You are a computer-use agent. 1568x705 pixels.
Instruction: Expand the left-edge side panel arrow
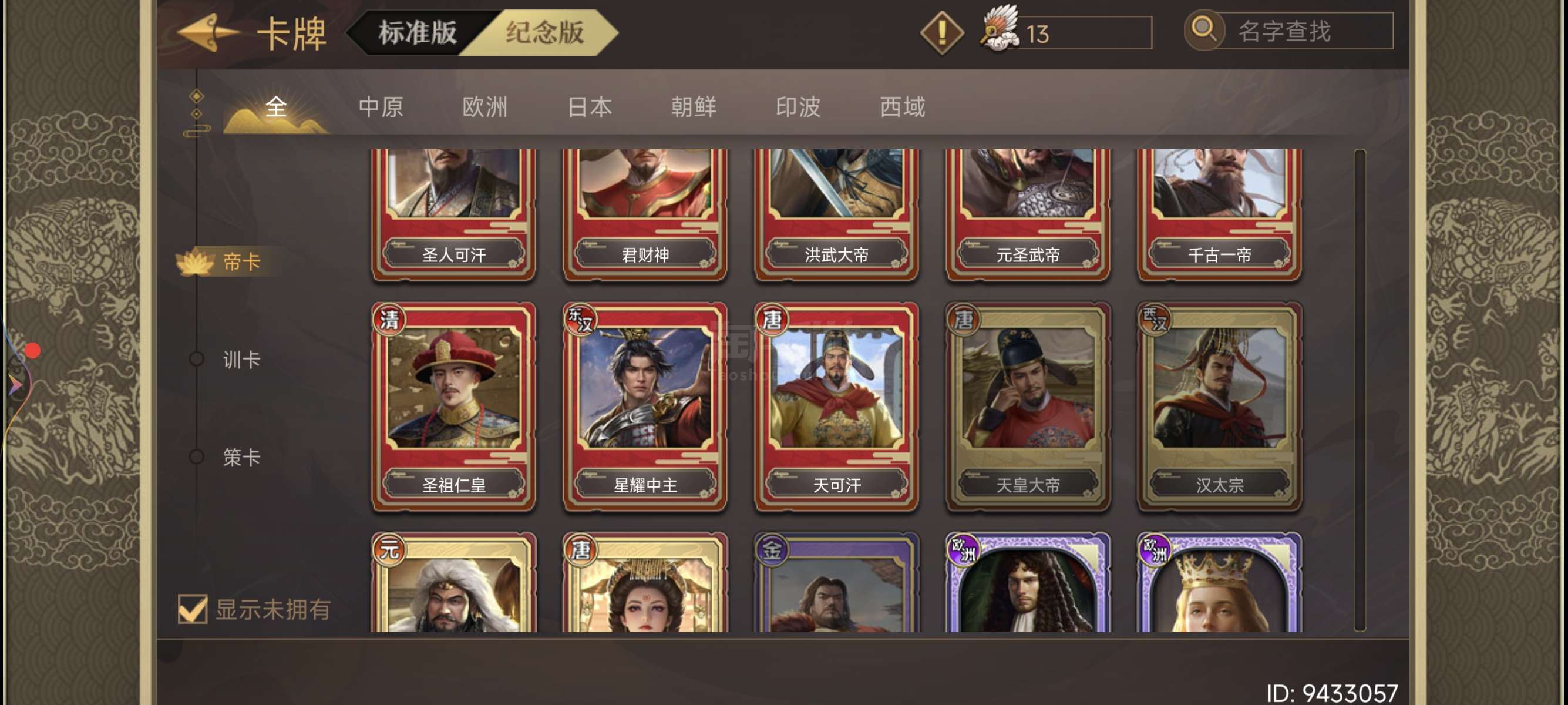[x=15, y=385]
